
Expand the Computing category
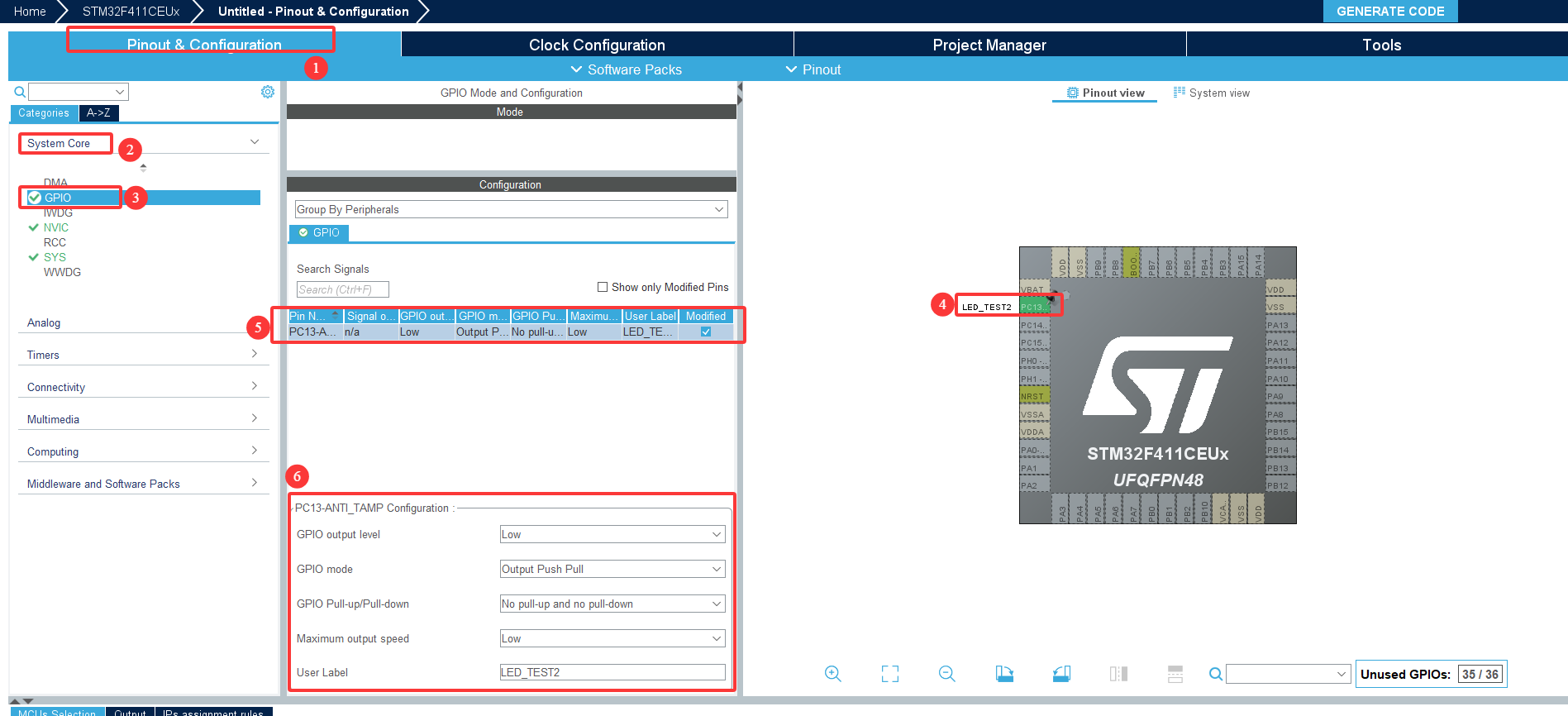(255, 451)
